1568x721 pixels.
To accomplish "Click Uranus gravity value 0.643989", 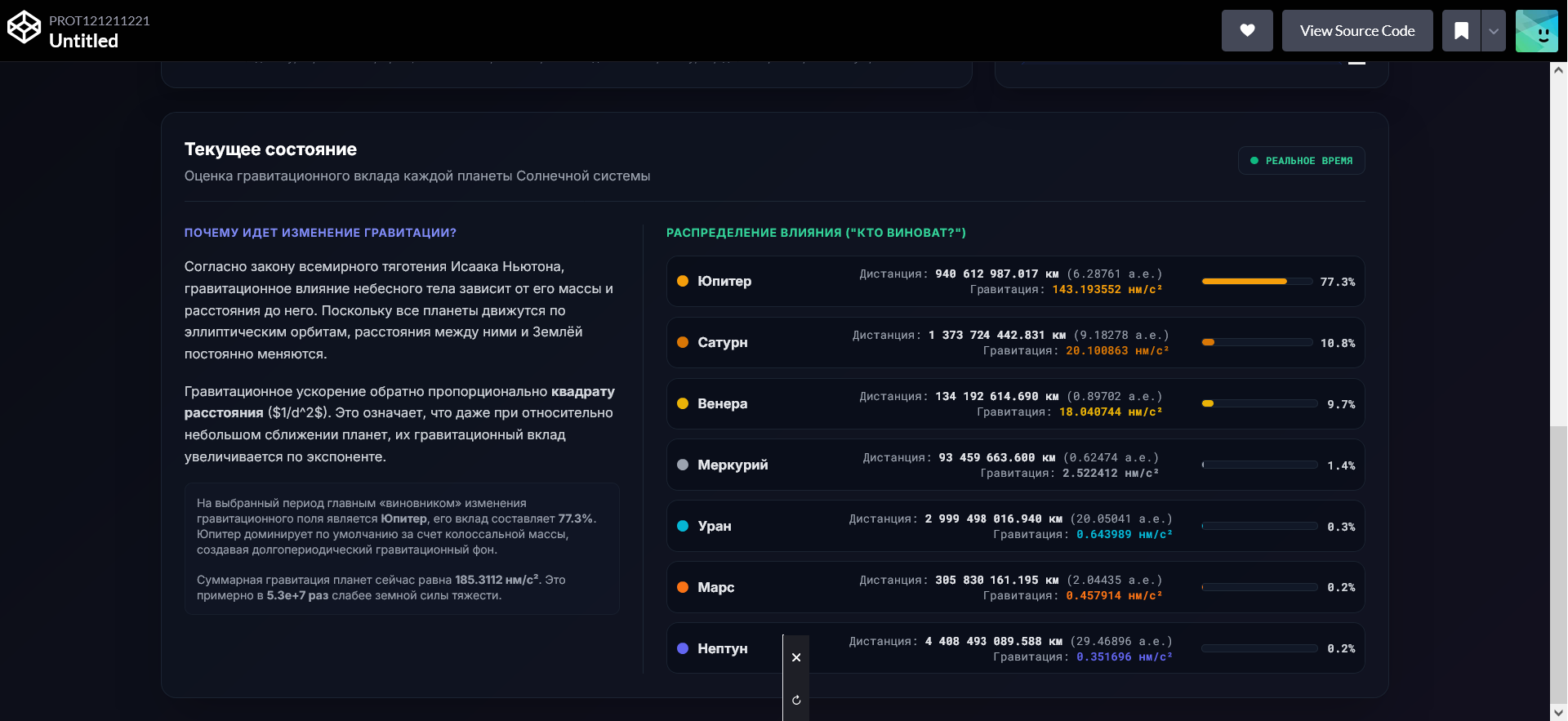I will point(1125,535).
